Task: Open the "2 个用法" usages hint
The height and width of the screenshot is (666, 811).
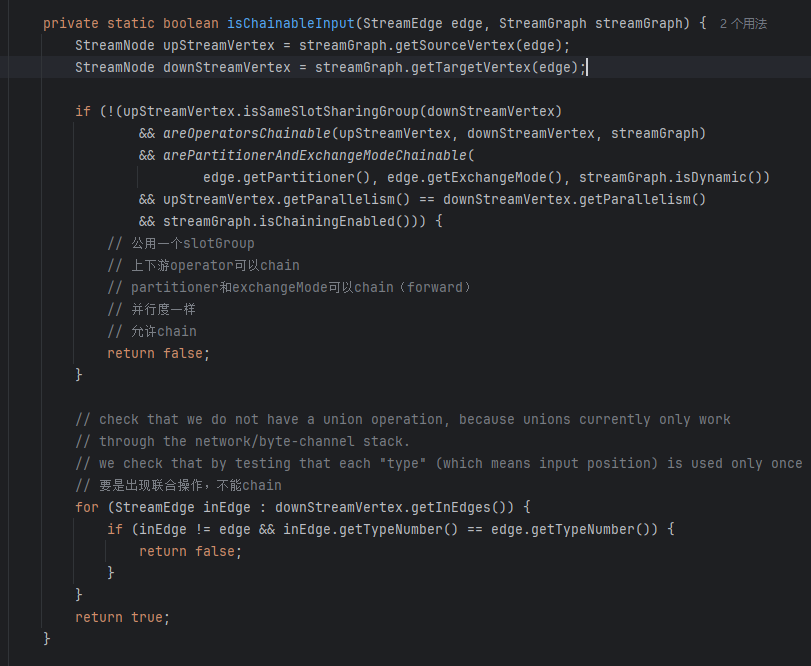Action: pyautogui.click(x=743, y=24)
